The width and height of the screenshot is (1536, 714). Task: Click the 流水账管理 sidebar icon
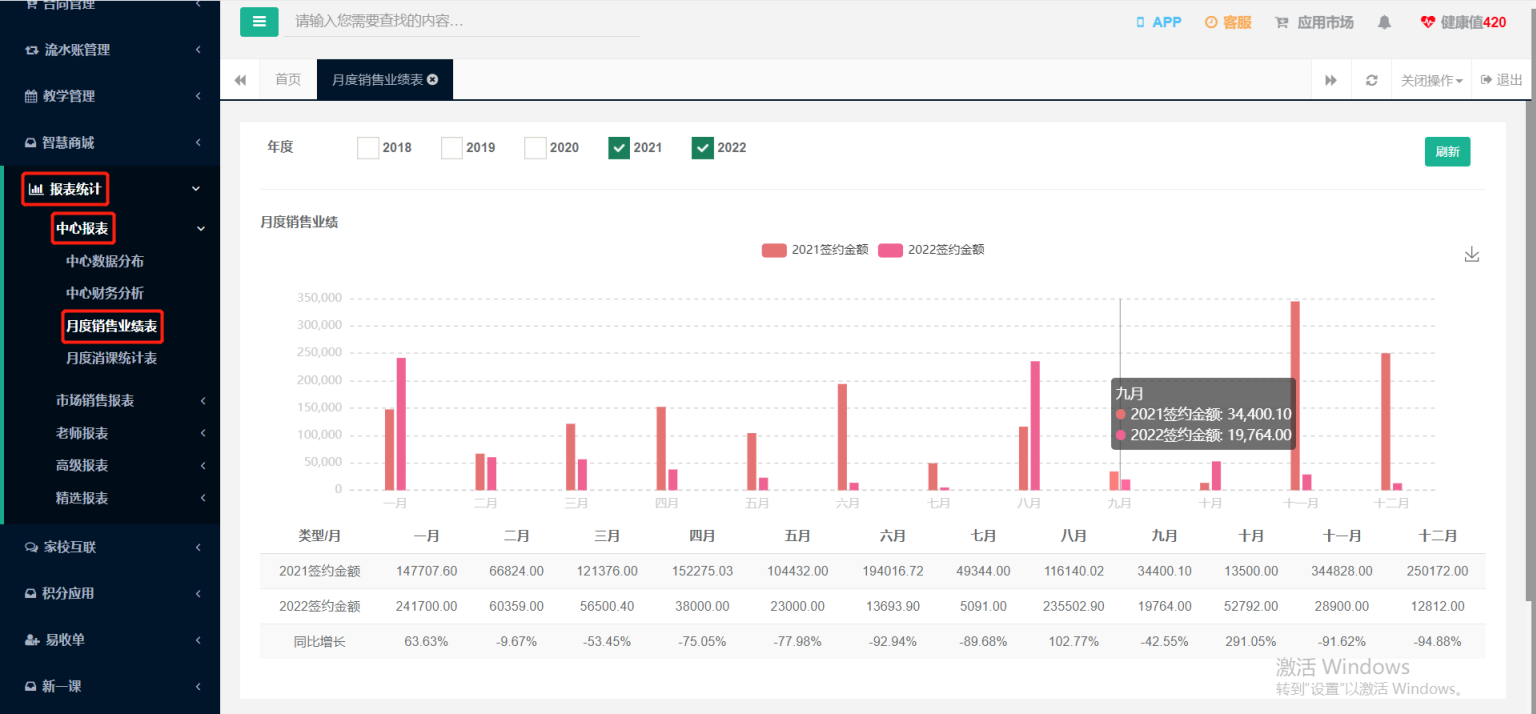(31, 50)
